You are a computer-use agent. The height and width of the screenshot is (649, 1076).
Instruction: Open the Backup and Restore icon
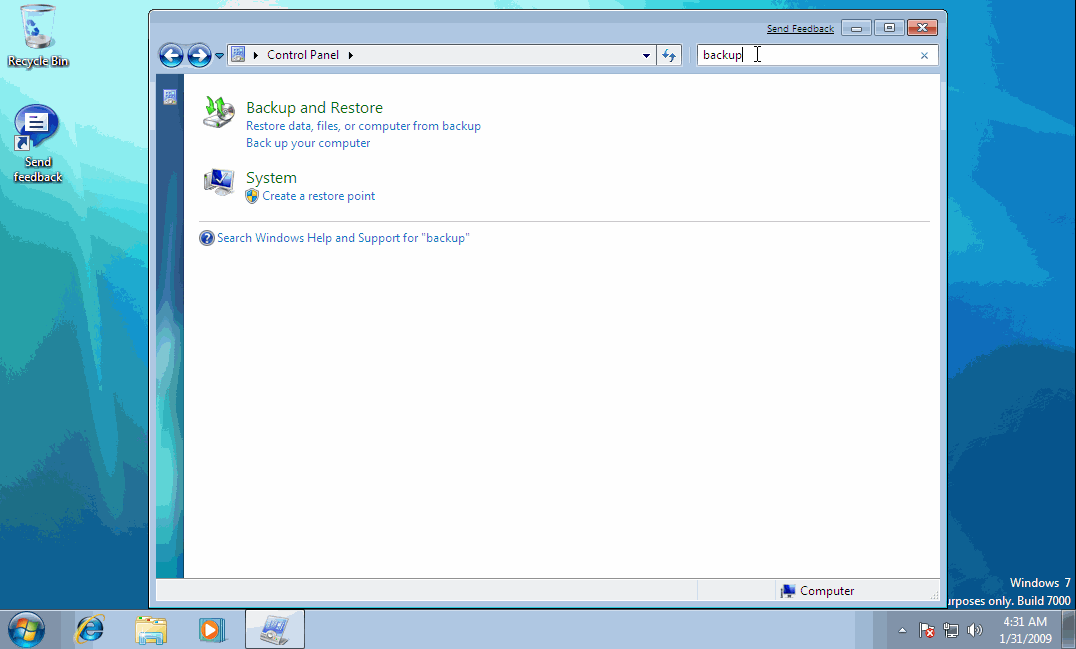(x=219, y=112)
